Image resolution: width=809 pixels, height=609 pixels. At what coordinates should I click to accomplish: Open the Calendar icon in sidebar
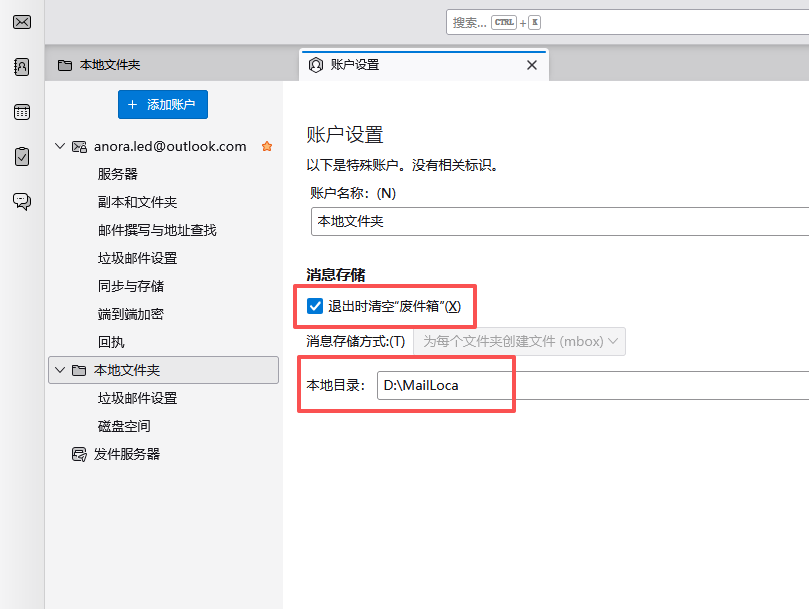click(22, 111)
